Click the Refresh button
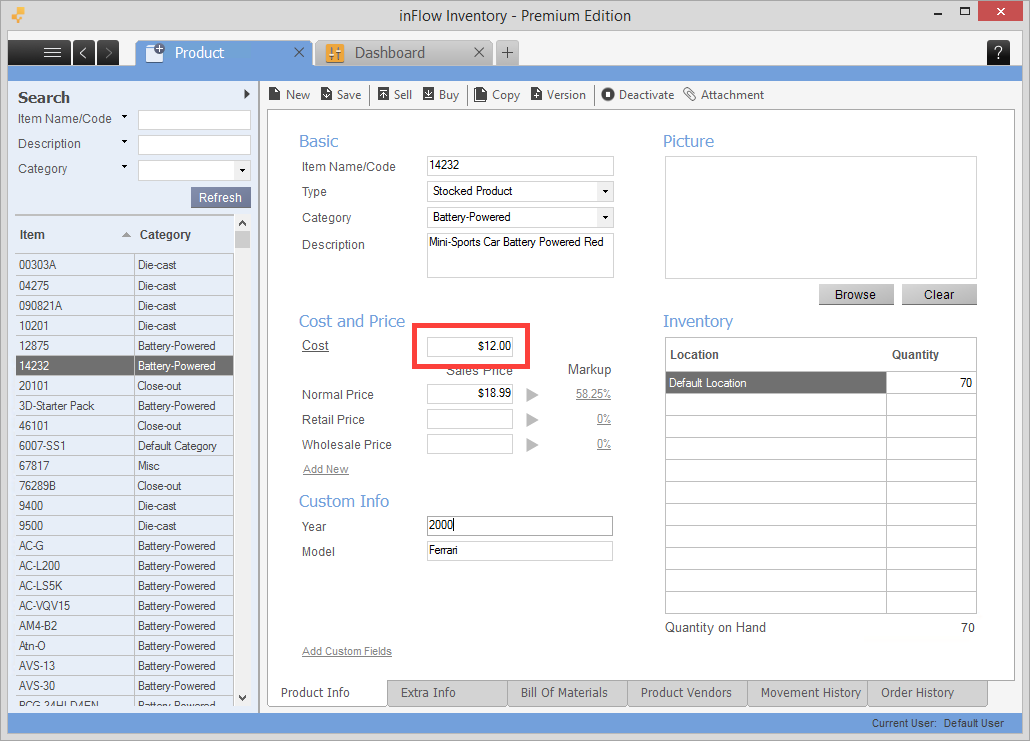This screenshot has height=741, width=1030. pyautogui.click(x=221, y=197)
